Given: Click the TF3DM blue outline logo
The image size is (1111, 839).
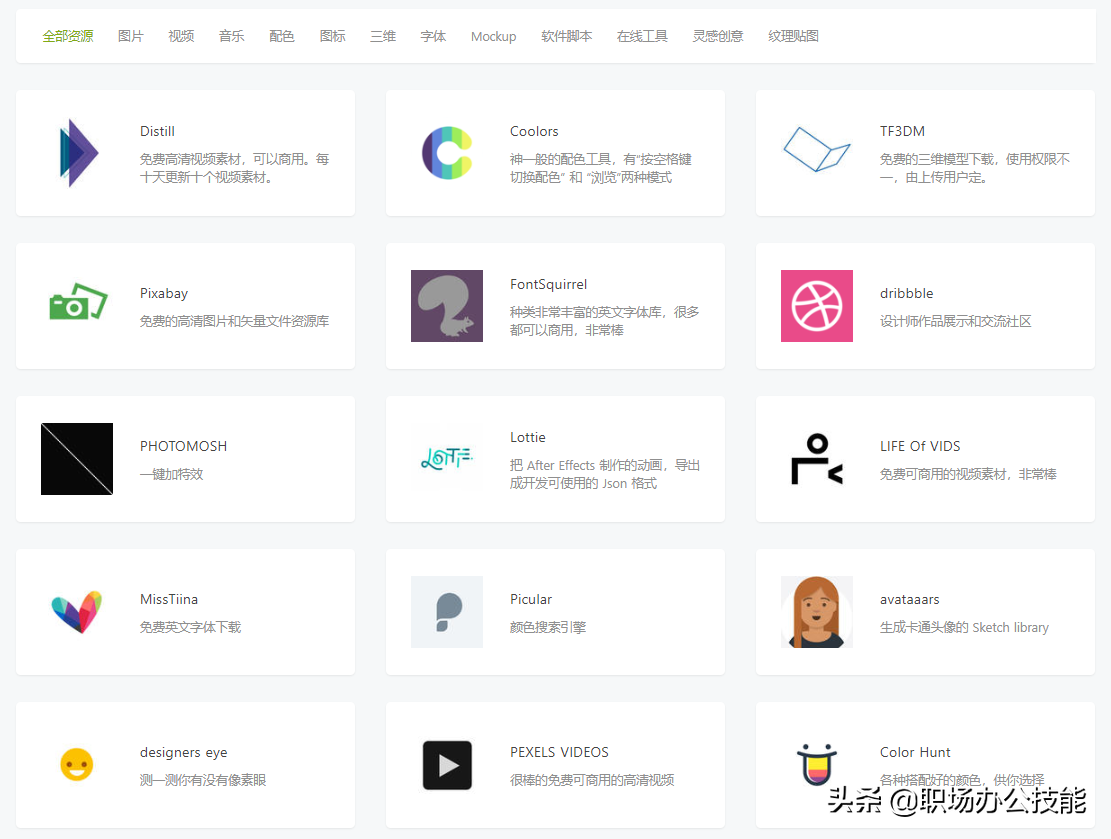Looking at the screenshot, I should (816, 150).
